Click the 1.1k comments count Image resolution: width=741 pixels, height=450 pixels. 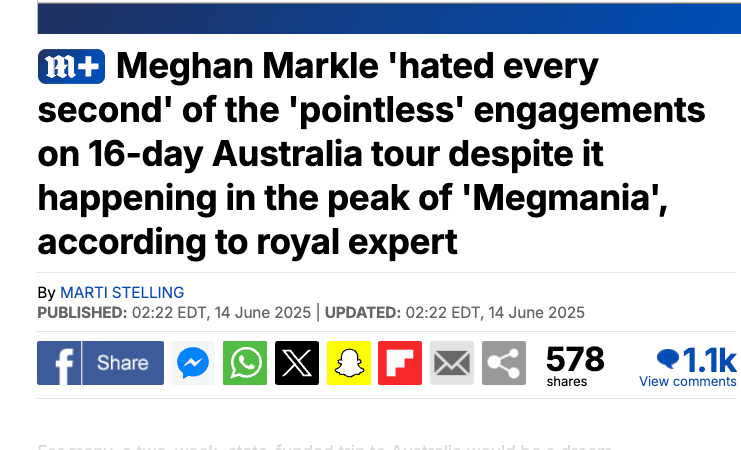tap(708, 359)
